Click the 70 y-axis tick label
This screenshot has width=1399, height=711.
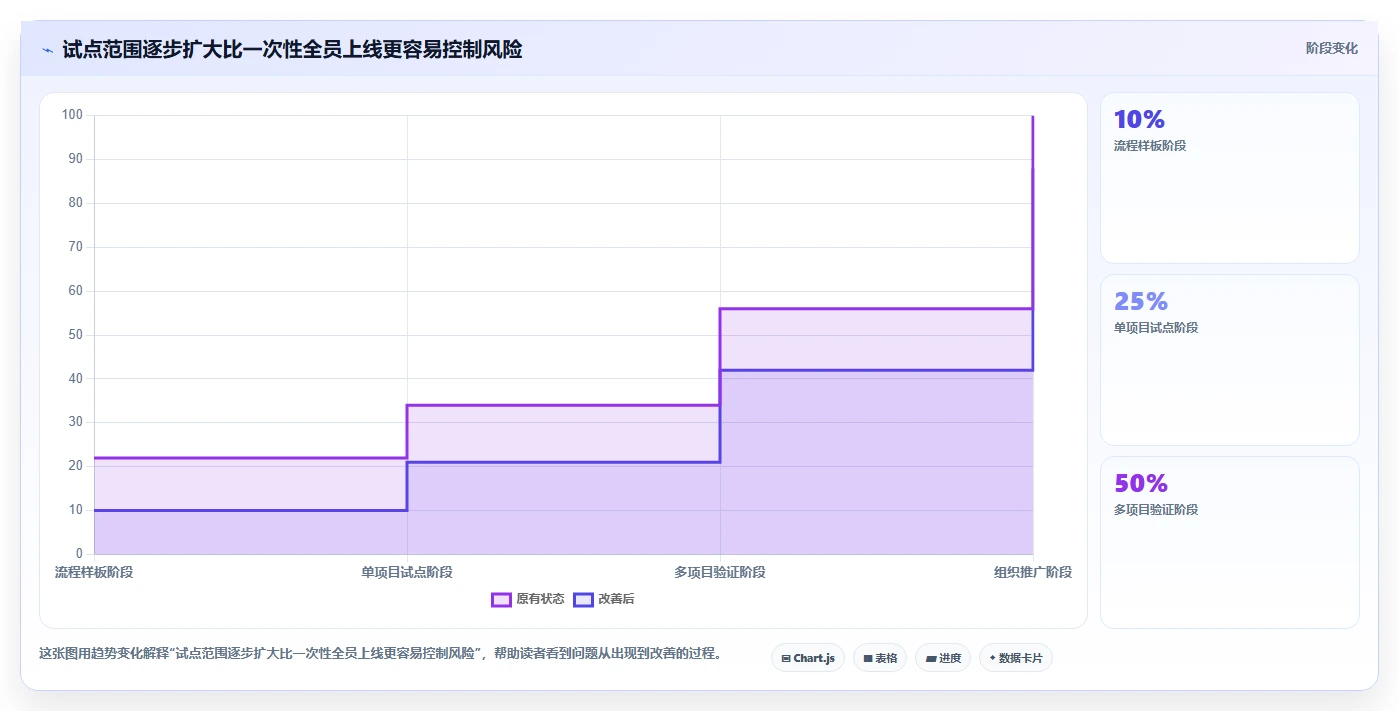click(76, 247)
